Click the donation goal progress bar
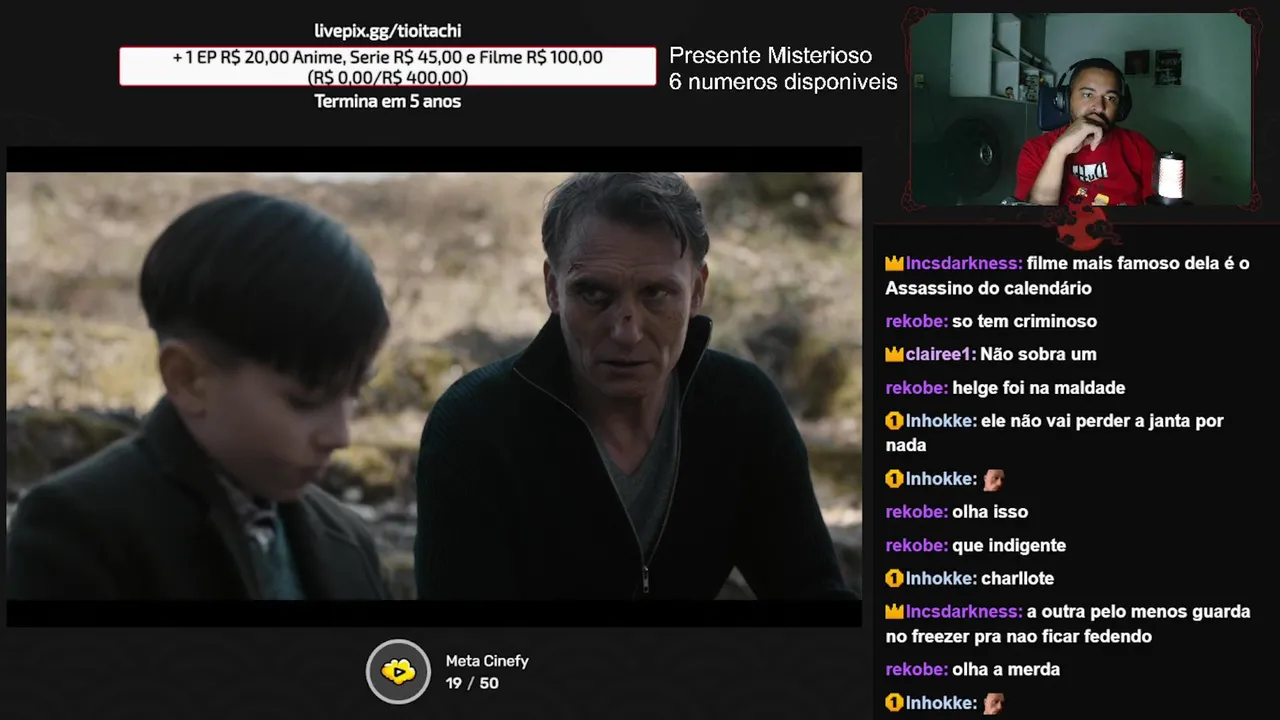Viewport: 1280px width, 720px height. (x=388, y=67)
